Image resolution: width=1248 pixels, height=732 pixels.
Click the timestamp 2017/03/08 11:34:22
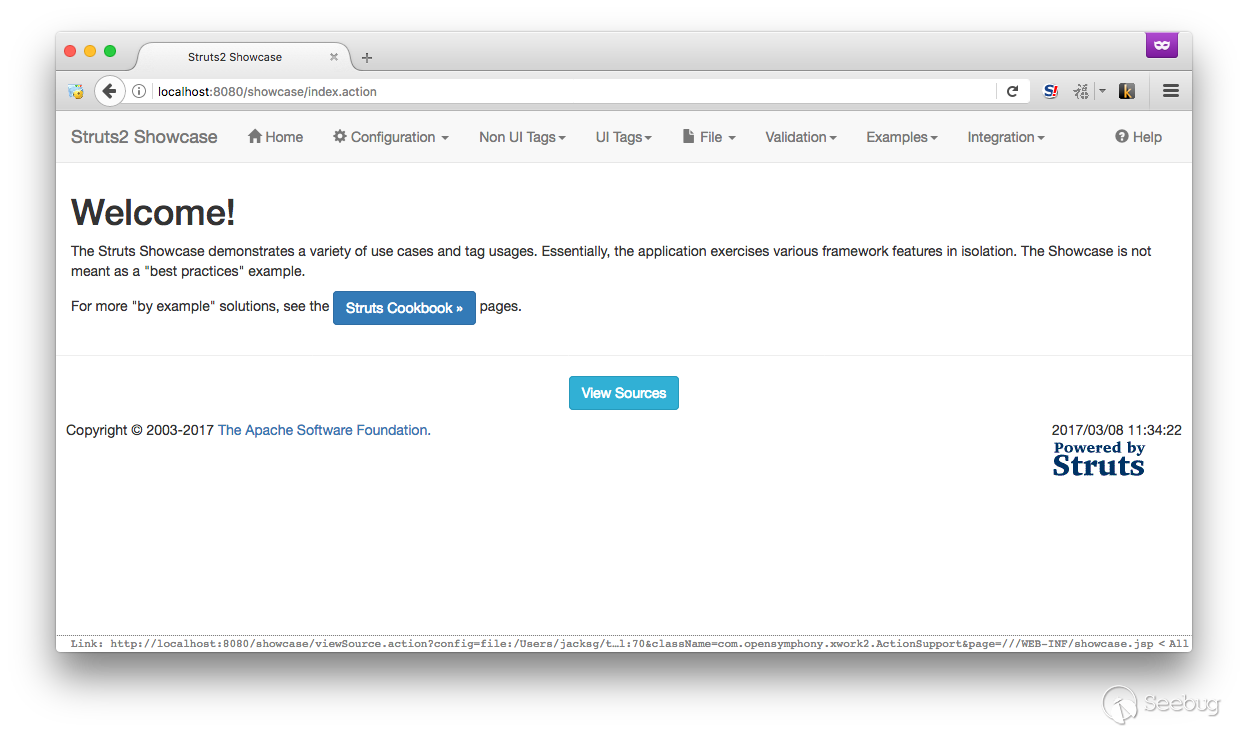click(1117, 430)
